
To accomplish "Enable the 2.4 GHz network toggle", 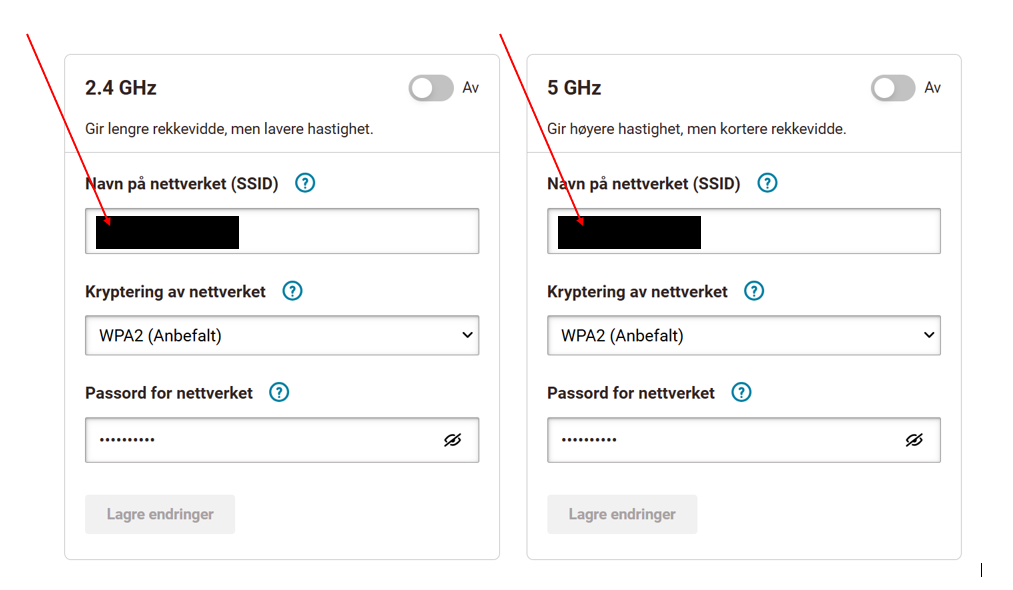I will pos(431,88).
